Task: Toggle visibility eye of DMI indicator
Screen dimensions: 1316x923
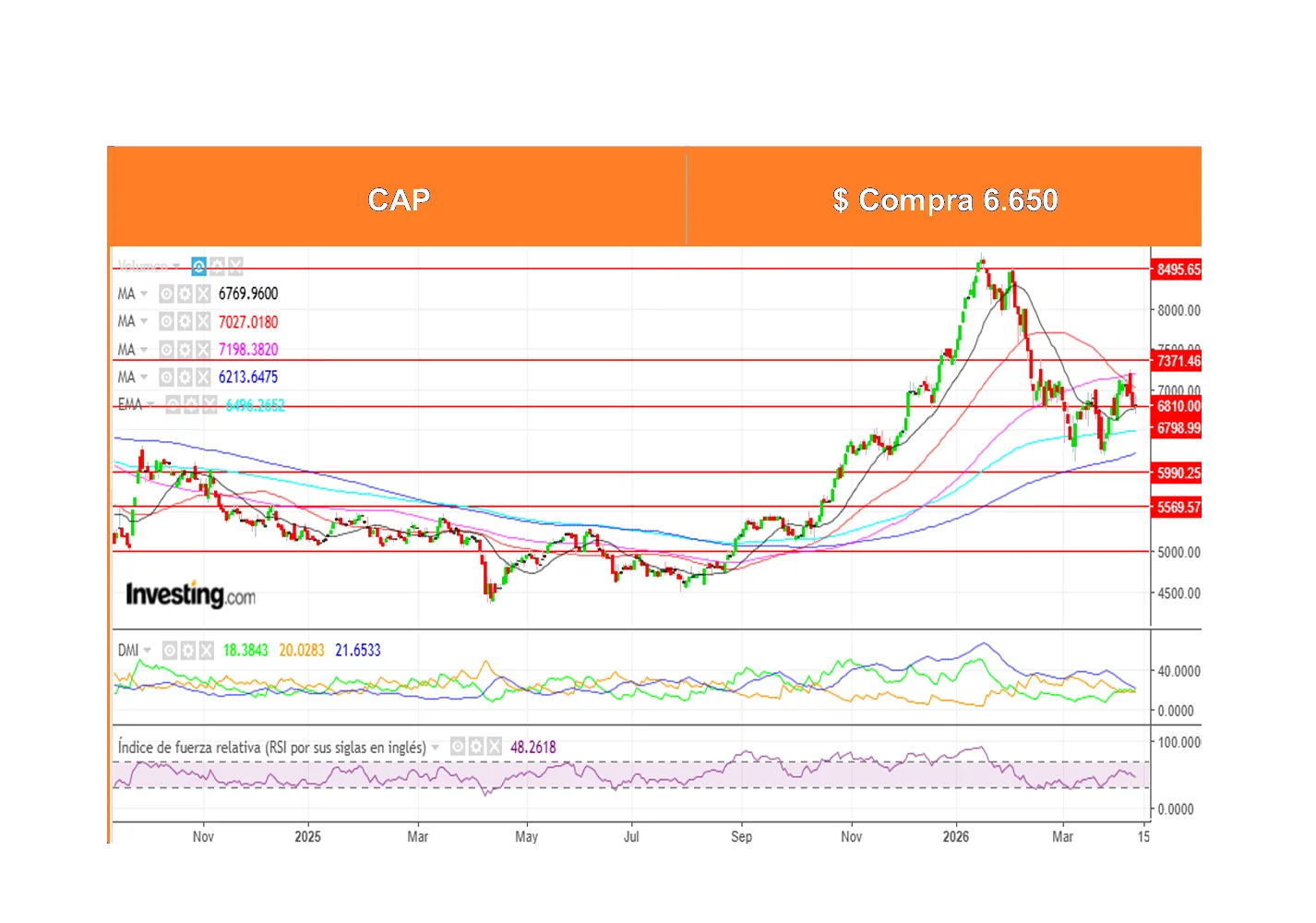Action: click(170, 651)
